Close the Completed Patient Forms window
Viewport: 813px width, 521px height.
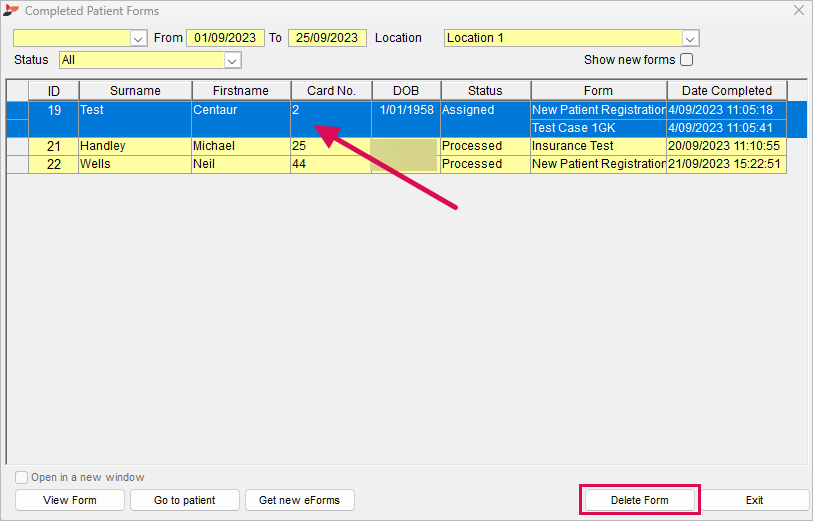(798, 10)
